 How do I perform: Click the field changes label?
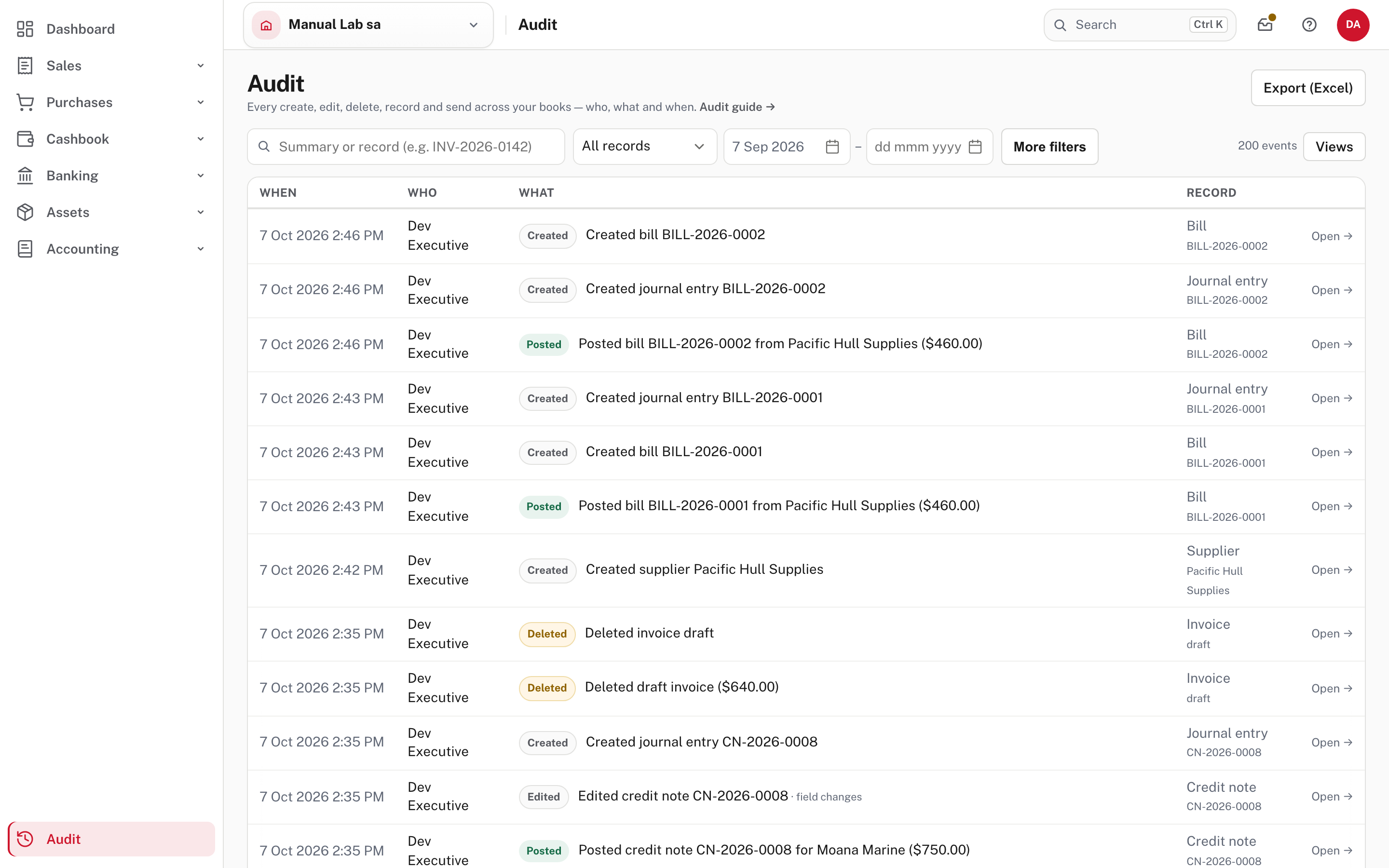[x=829, y=797]
